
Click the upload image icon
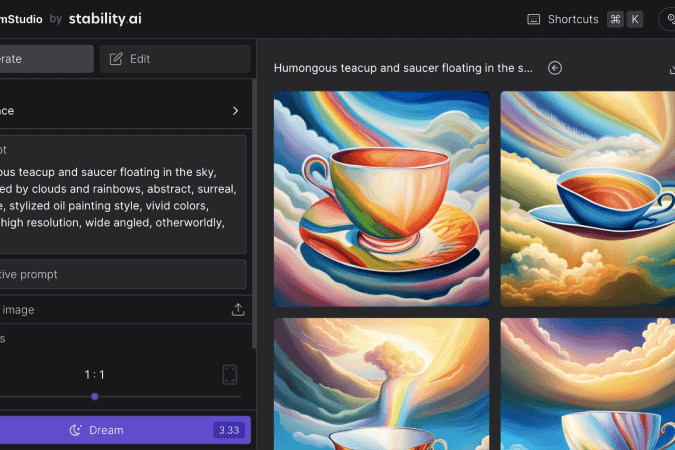pyautogui.click(x=238, y=310)
